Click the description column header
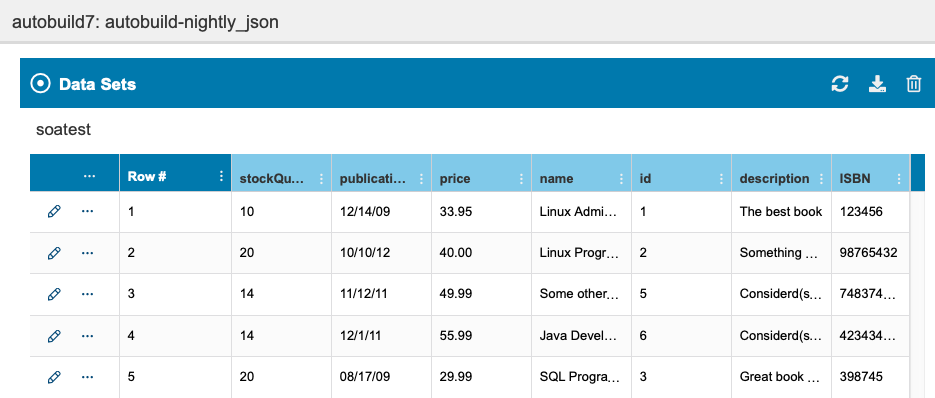Image resolution: width=935 pixels, height=398 pixels. (x=775, y=178)
